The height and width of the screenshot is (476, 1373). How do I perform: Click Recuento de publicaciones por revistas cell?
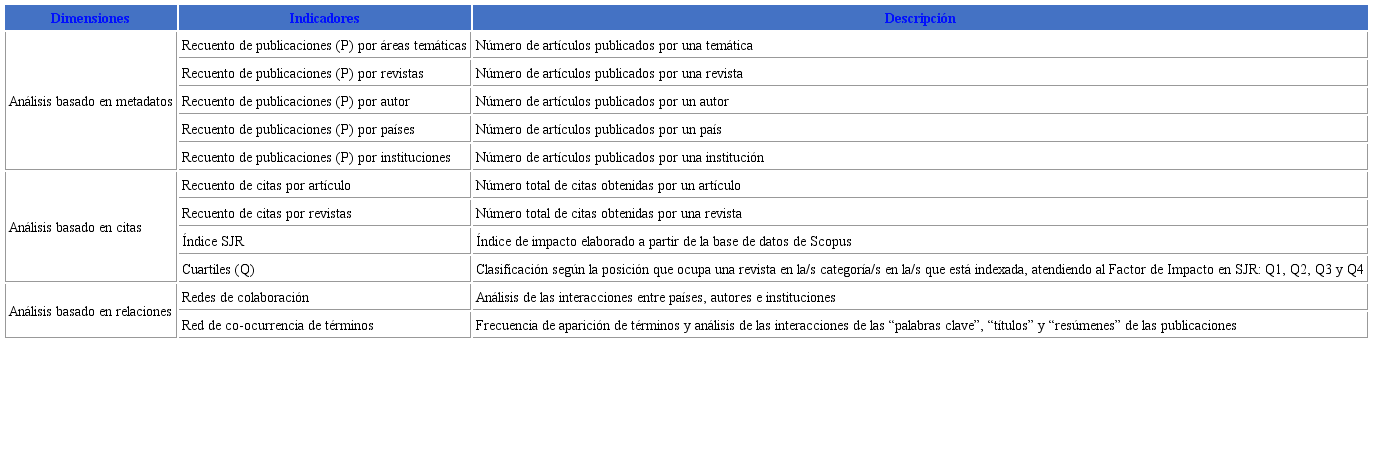click(302, 73)
